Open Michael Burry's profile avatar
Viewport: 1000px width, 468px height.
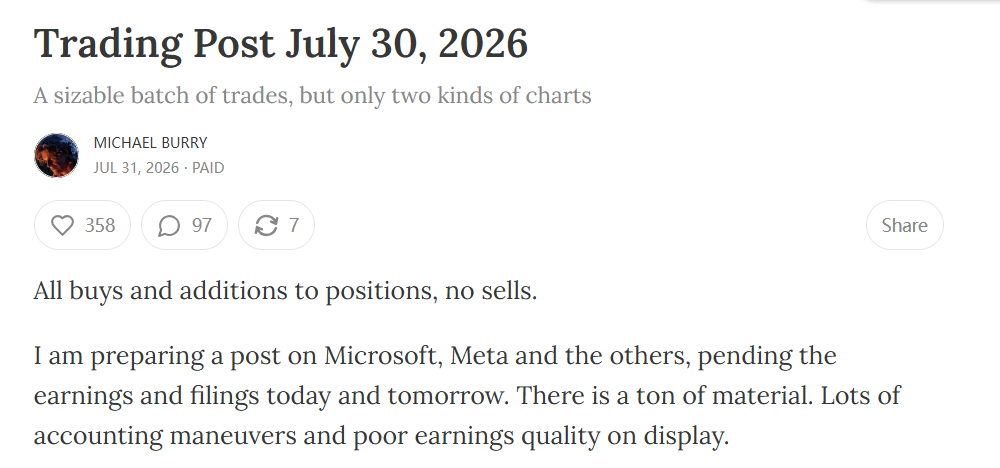pos(56,155)
